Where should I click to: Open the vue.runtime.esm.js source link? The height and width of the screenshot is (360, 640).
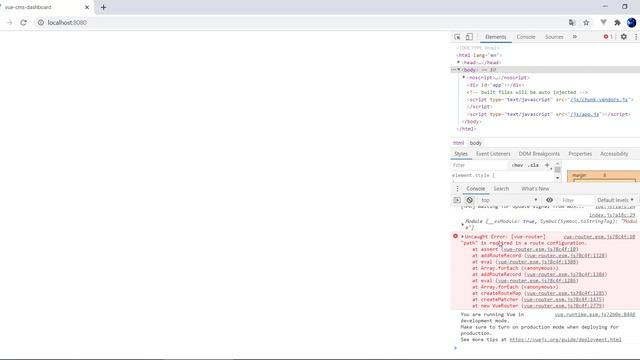pos(595,314)
